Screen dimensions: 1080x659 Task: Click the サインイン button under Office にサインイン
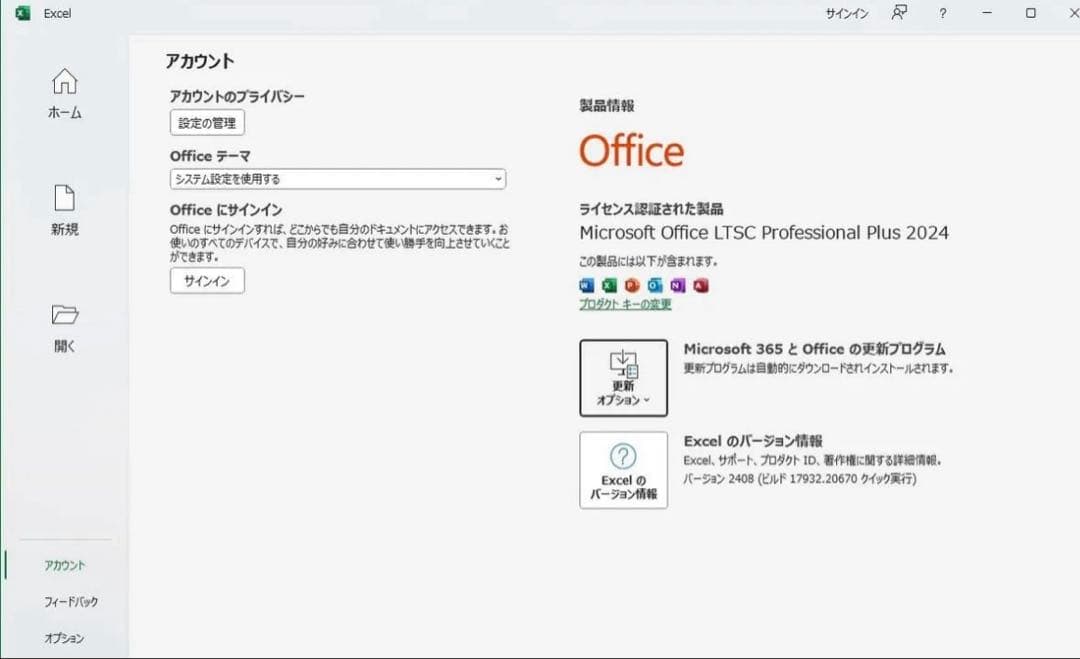click(207, 281)
